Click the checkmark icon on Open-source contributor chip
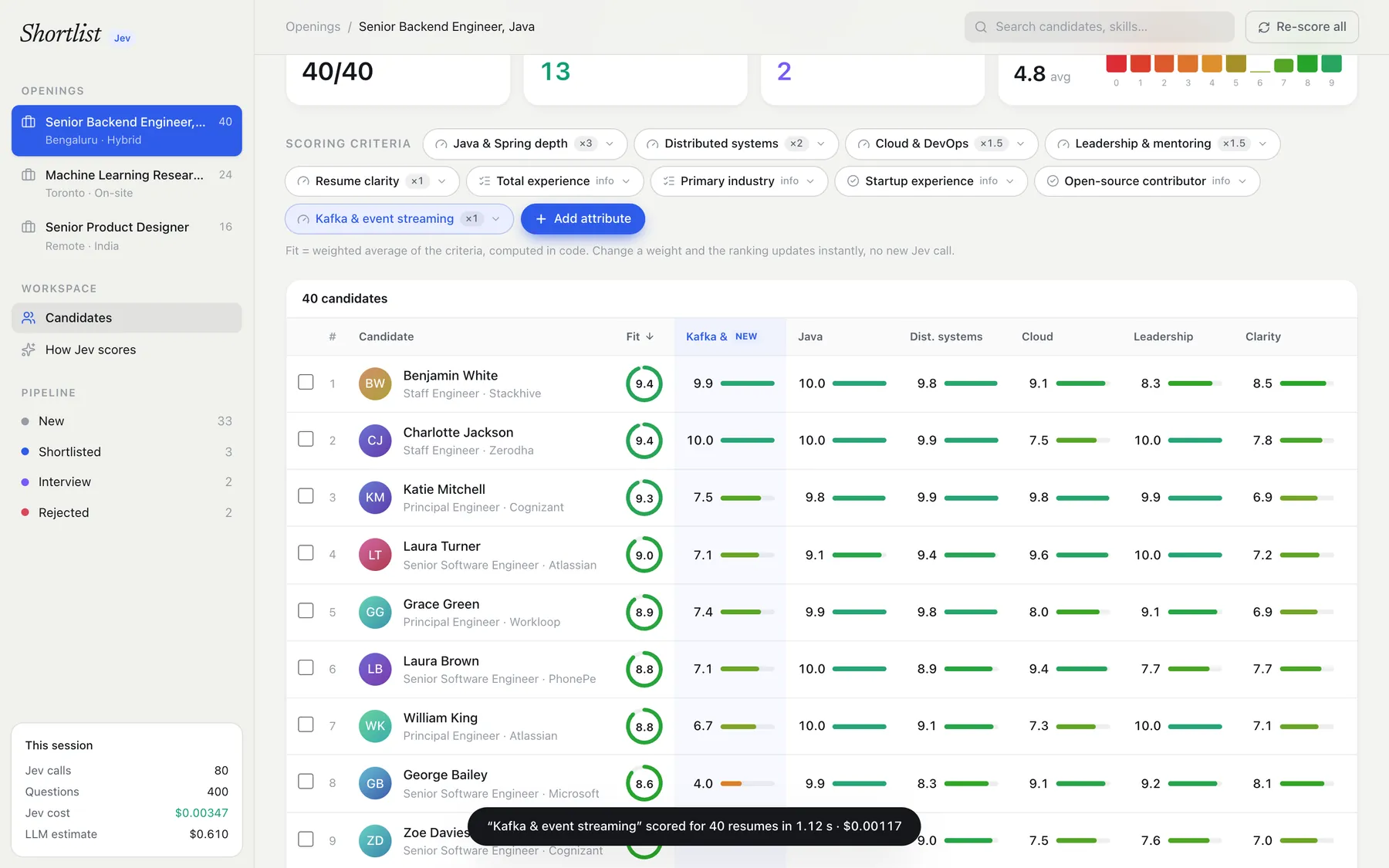The height and width of the screenshot is (868, 1389). click(1052, 181)
